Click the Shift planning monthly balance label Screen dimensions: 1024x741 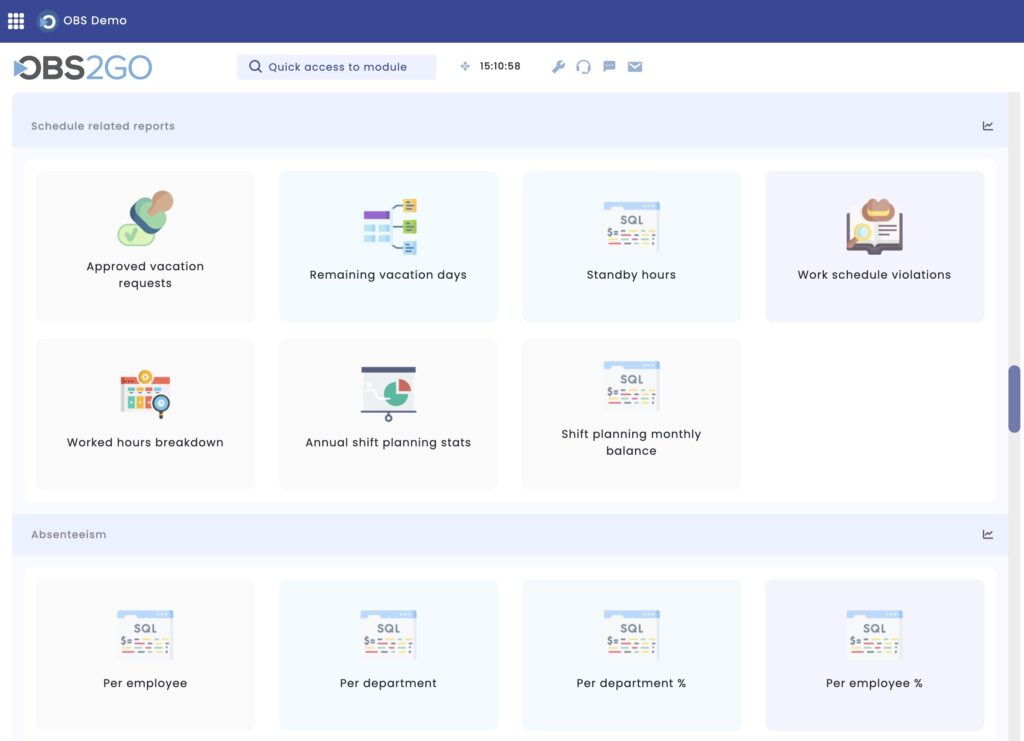click(x=632, y=442)
